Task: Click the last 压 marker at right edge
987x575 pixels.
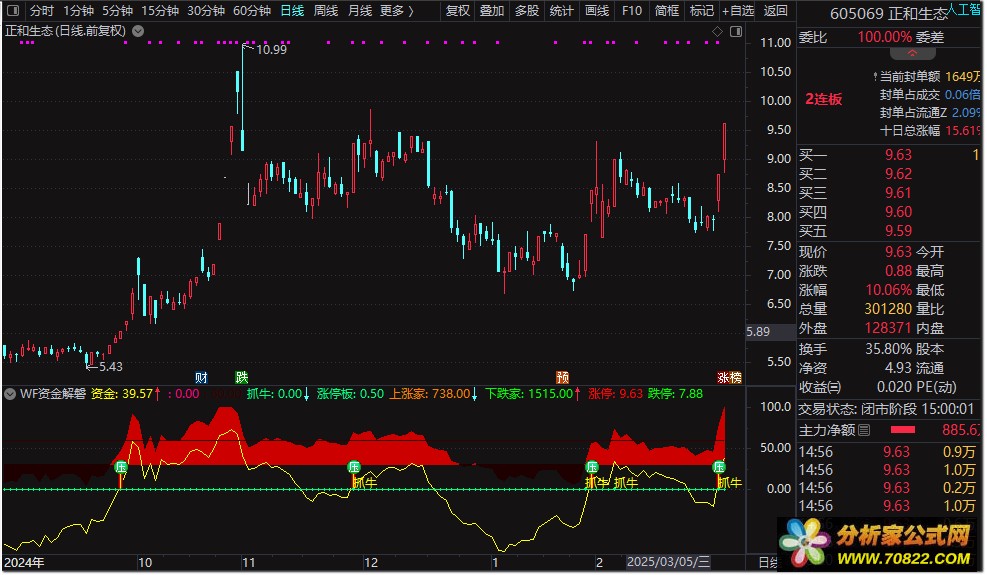Action: click(719, 467)
